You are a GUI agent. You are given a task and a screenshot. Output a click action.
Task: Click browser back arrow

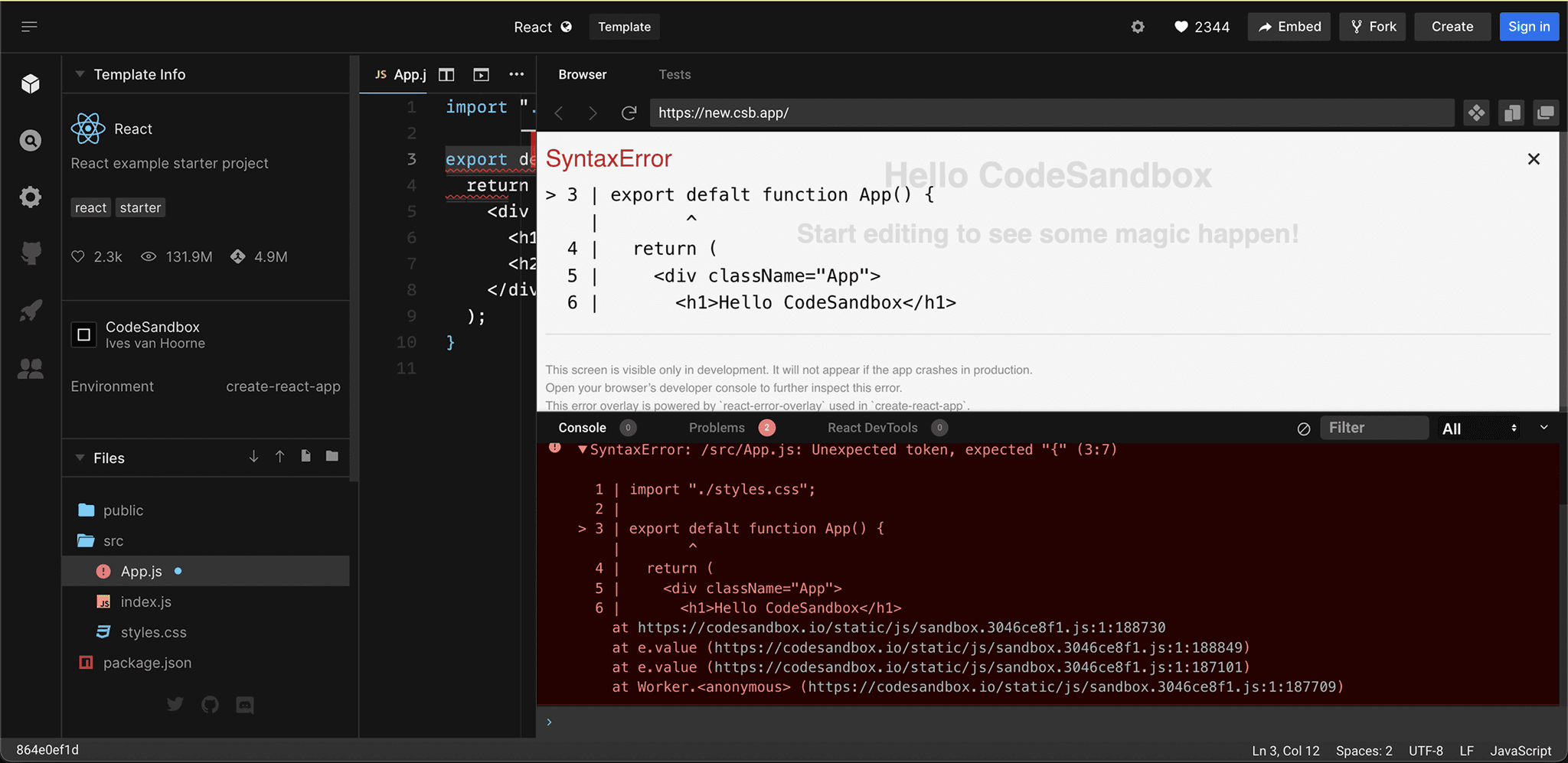(x=559, y=113)
